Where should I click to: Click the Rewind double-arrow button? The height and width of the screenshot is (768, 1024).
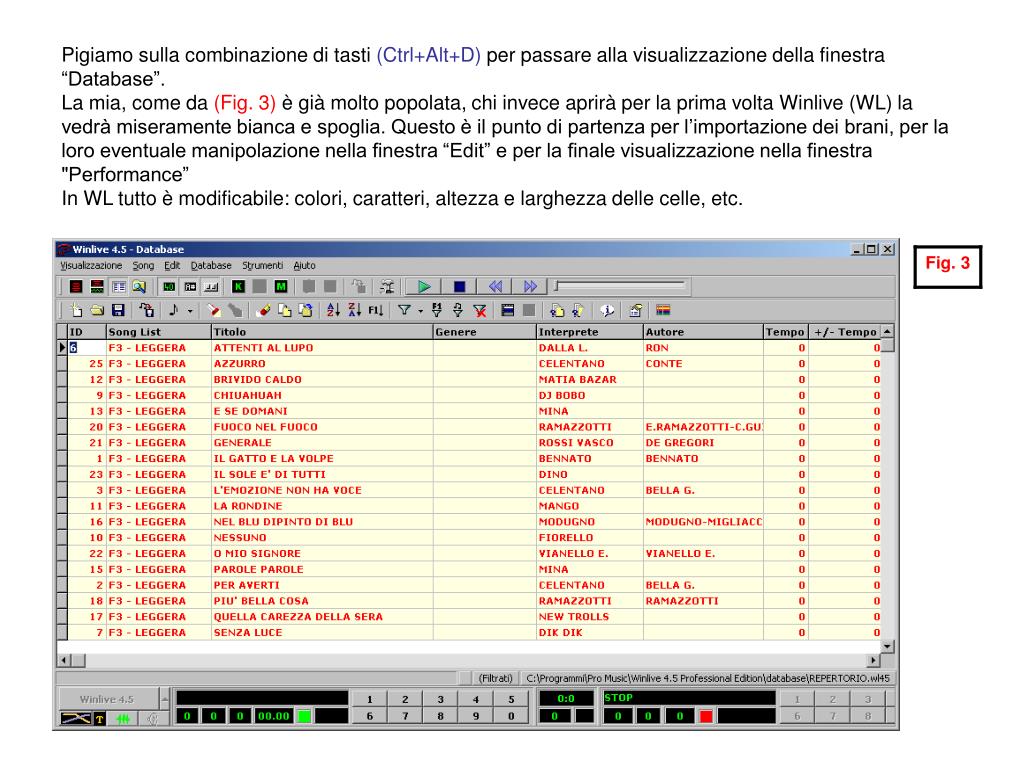pyautogui.click(x=496, y=287)
